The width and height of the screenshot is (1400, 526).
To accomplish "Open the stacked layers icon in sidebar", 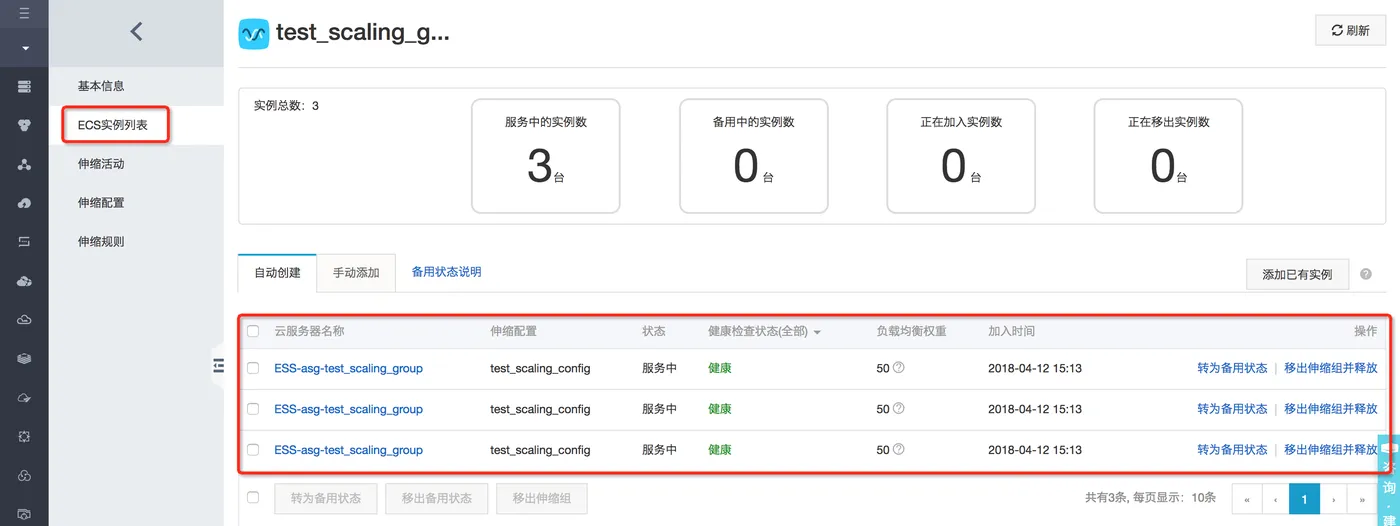I will tap(24, 358).
